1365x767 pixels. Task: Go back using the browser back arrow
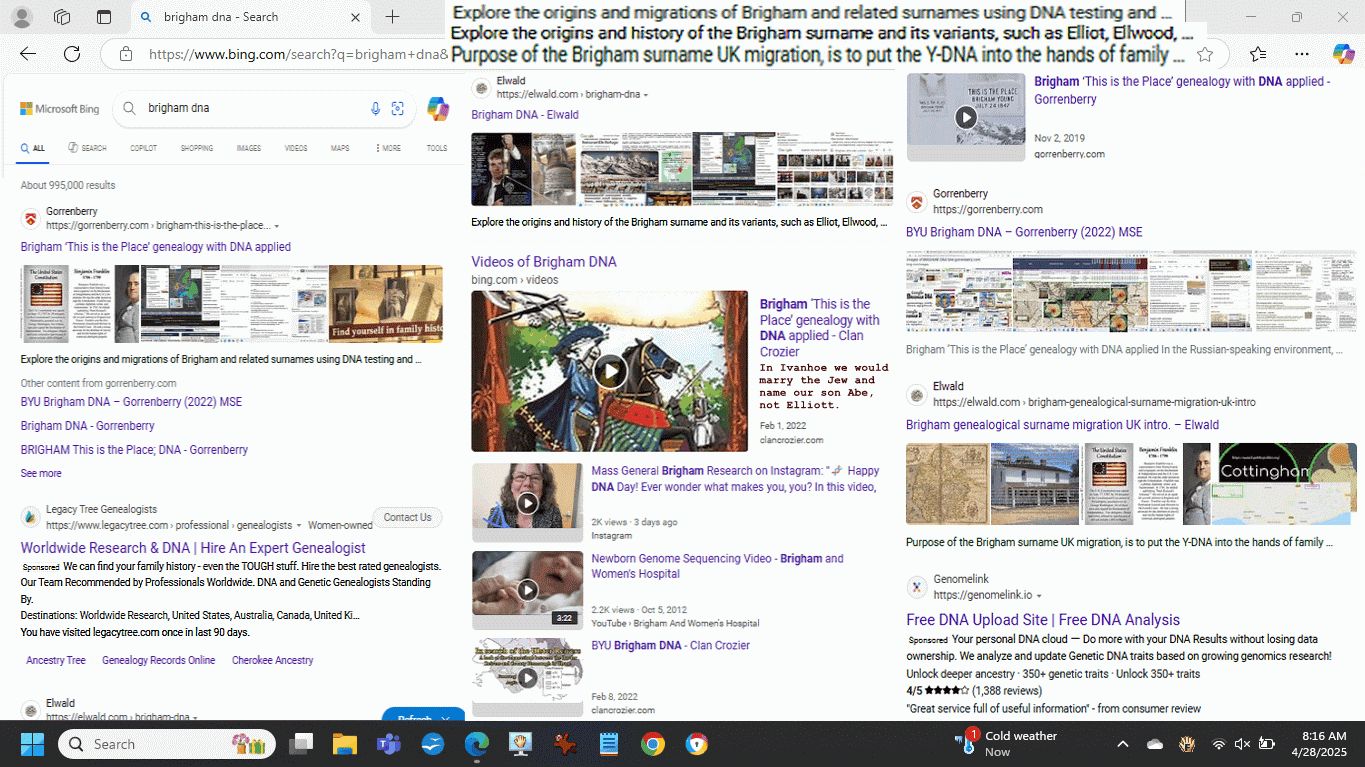(x=28, y=54)
